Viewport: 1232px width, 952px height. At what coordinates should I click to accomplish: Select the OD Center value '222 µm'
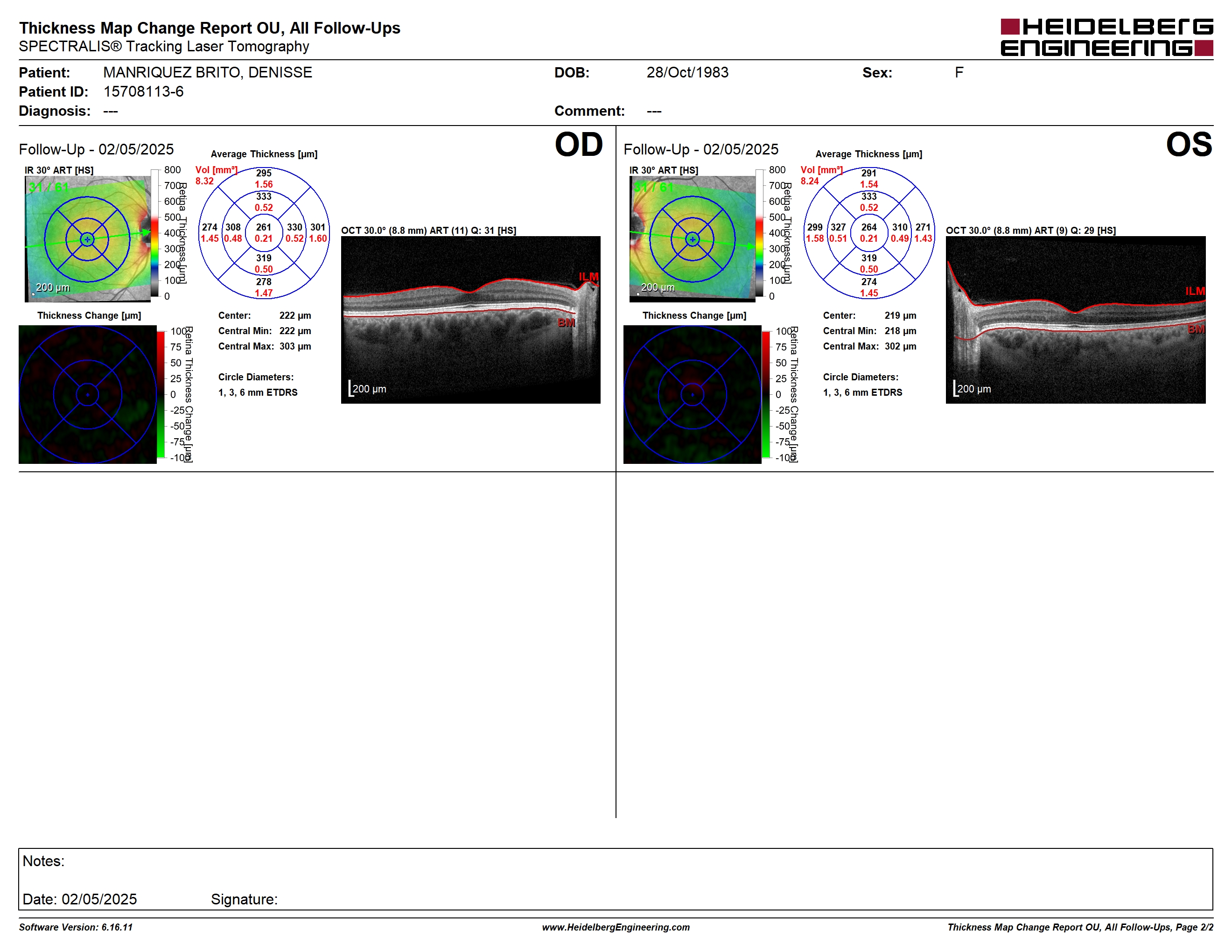click(295, 315)
